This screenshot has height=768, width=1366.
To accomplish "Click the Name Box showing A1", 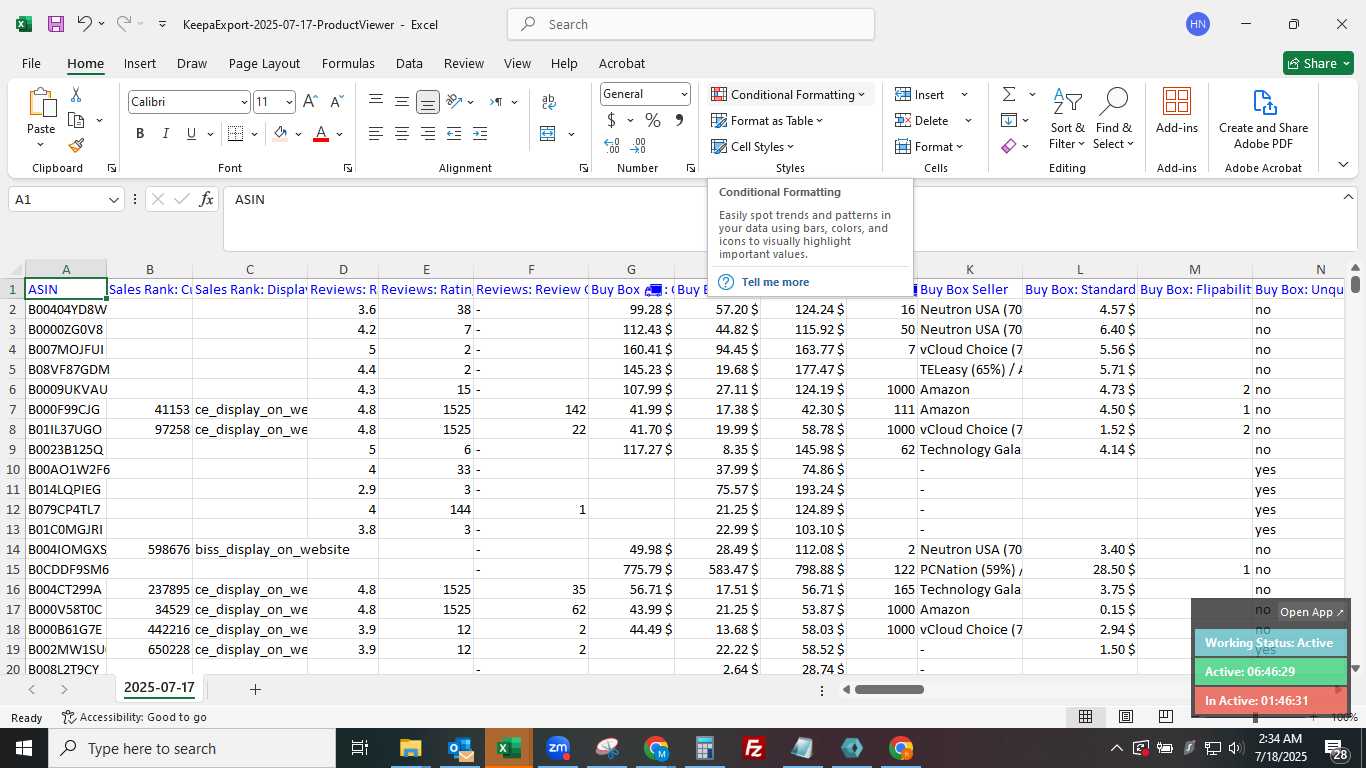I will [x=66, y=199].
